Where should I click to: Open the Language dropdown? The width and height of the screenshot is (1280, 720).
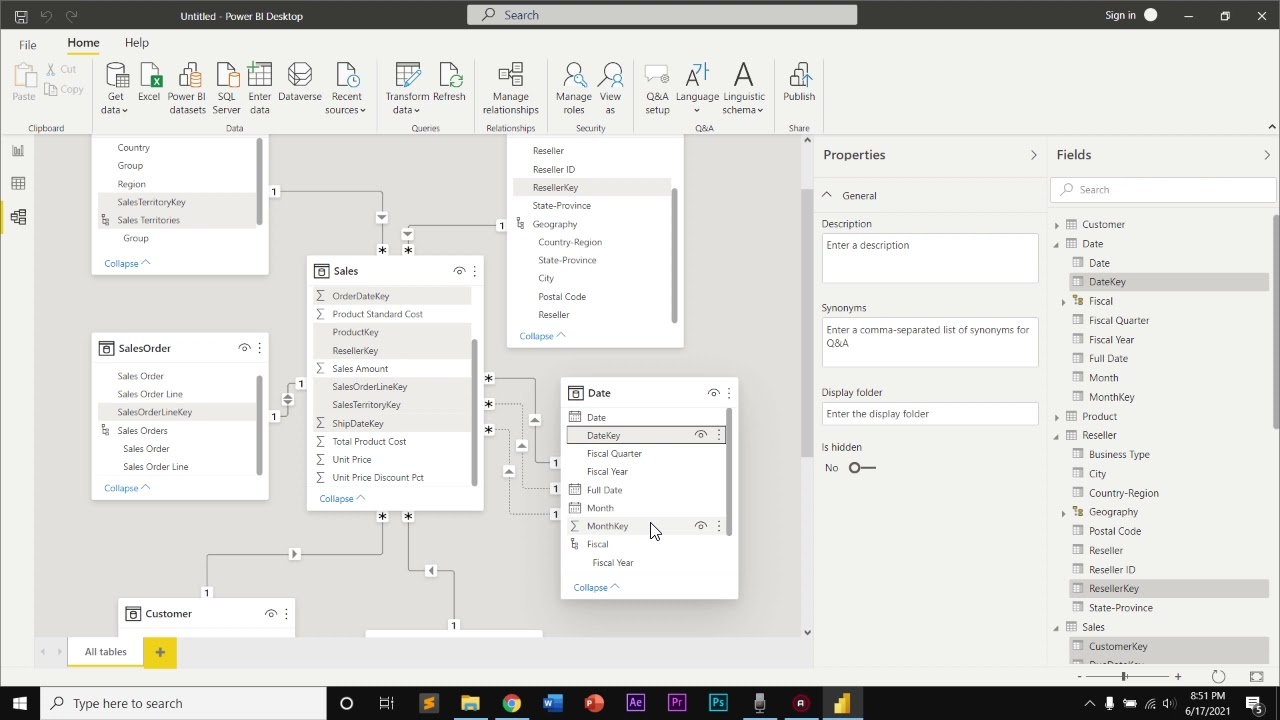pos(697,88)
